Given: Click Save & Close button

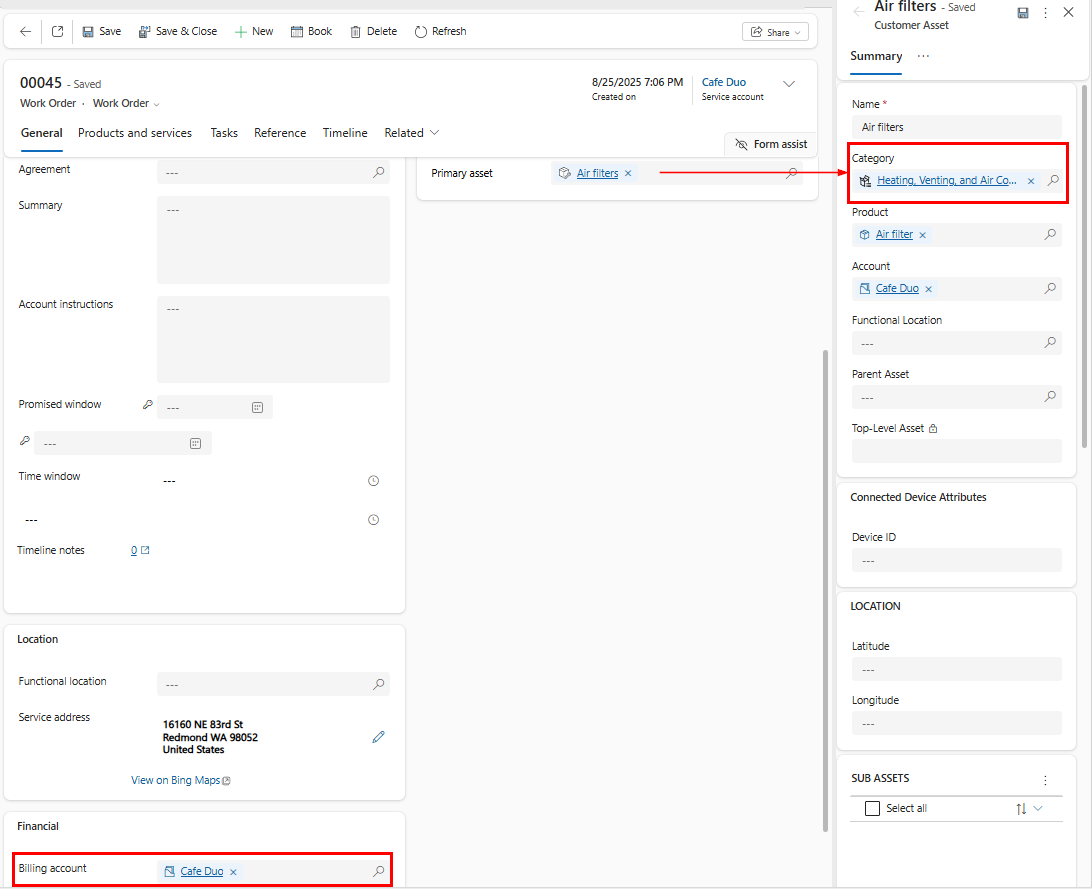Looking at the screenshot, I should [178, 31].
